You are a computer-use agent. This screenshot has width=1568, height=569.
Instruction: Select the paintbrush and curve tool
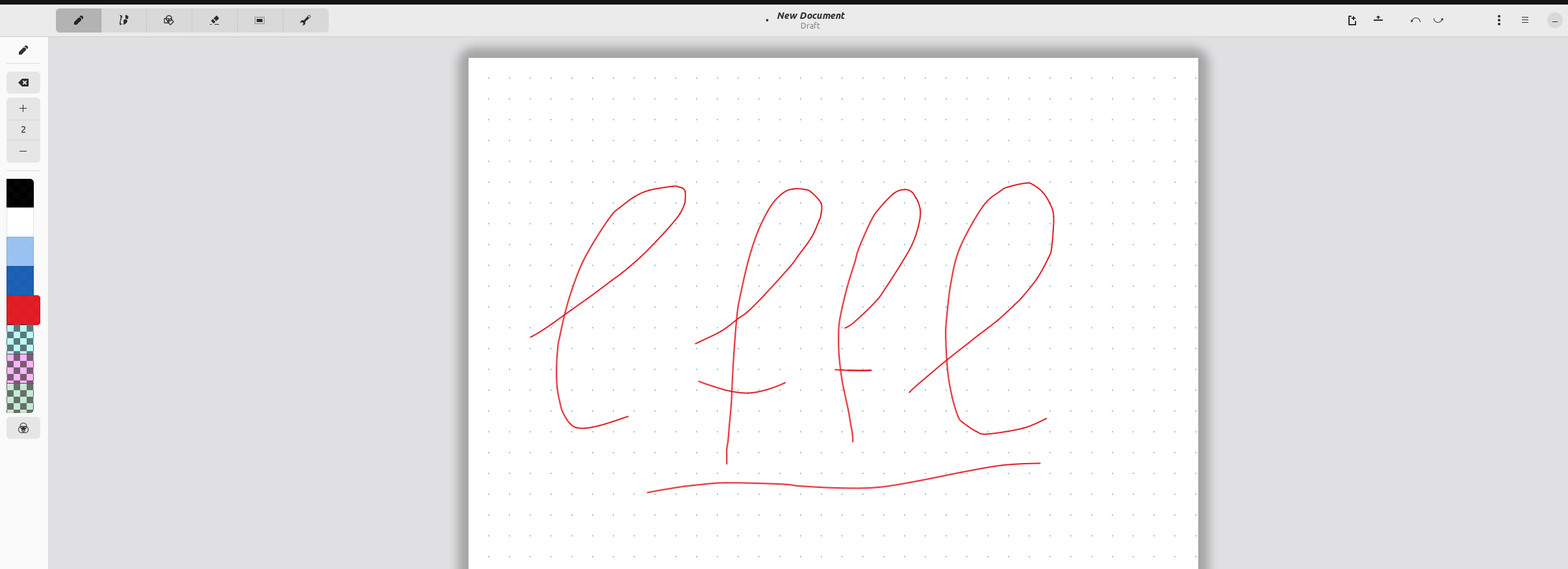tap(123, 20)
